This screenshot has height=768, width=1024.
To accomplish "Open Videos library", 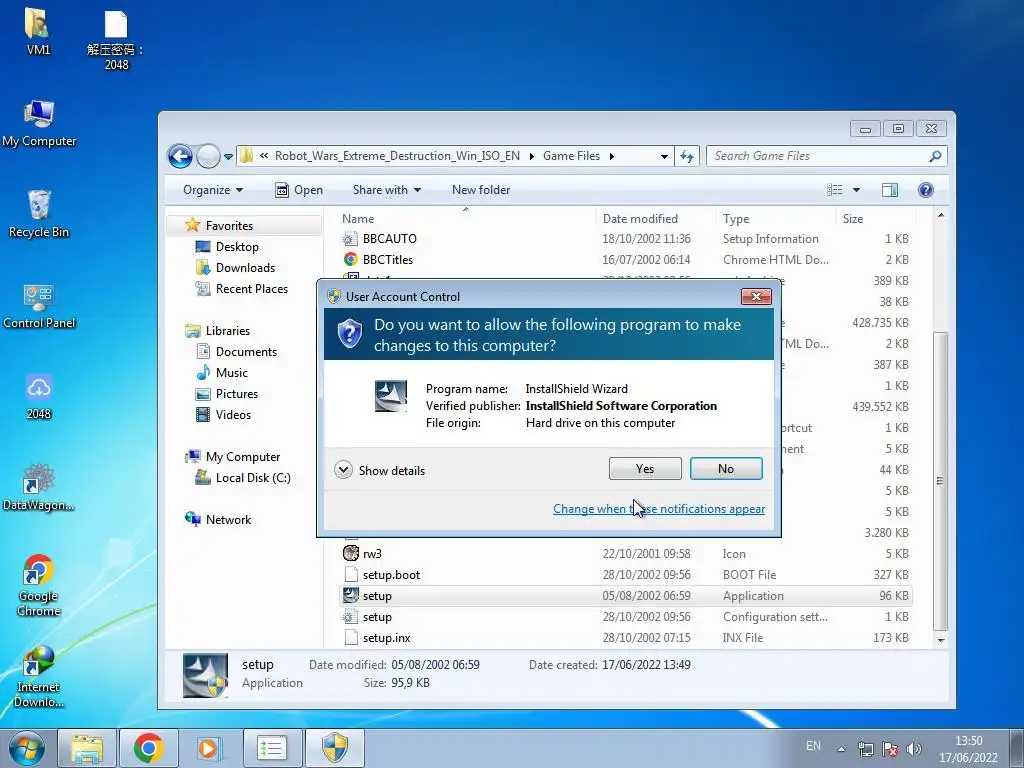I will point(233,415).
